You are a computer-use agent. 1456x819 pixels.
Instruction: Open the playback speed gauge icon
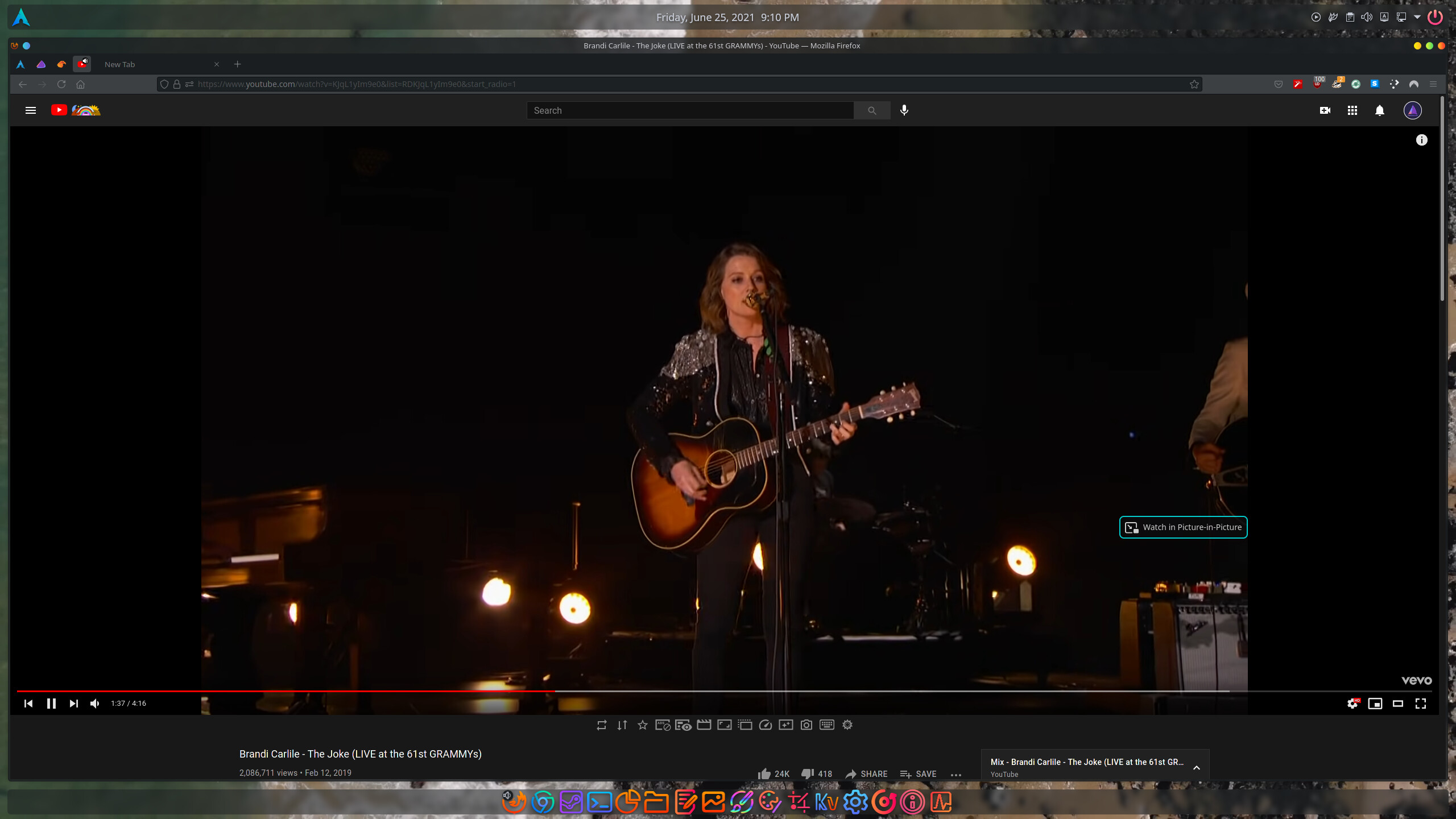pos(766,725)
